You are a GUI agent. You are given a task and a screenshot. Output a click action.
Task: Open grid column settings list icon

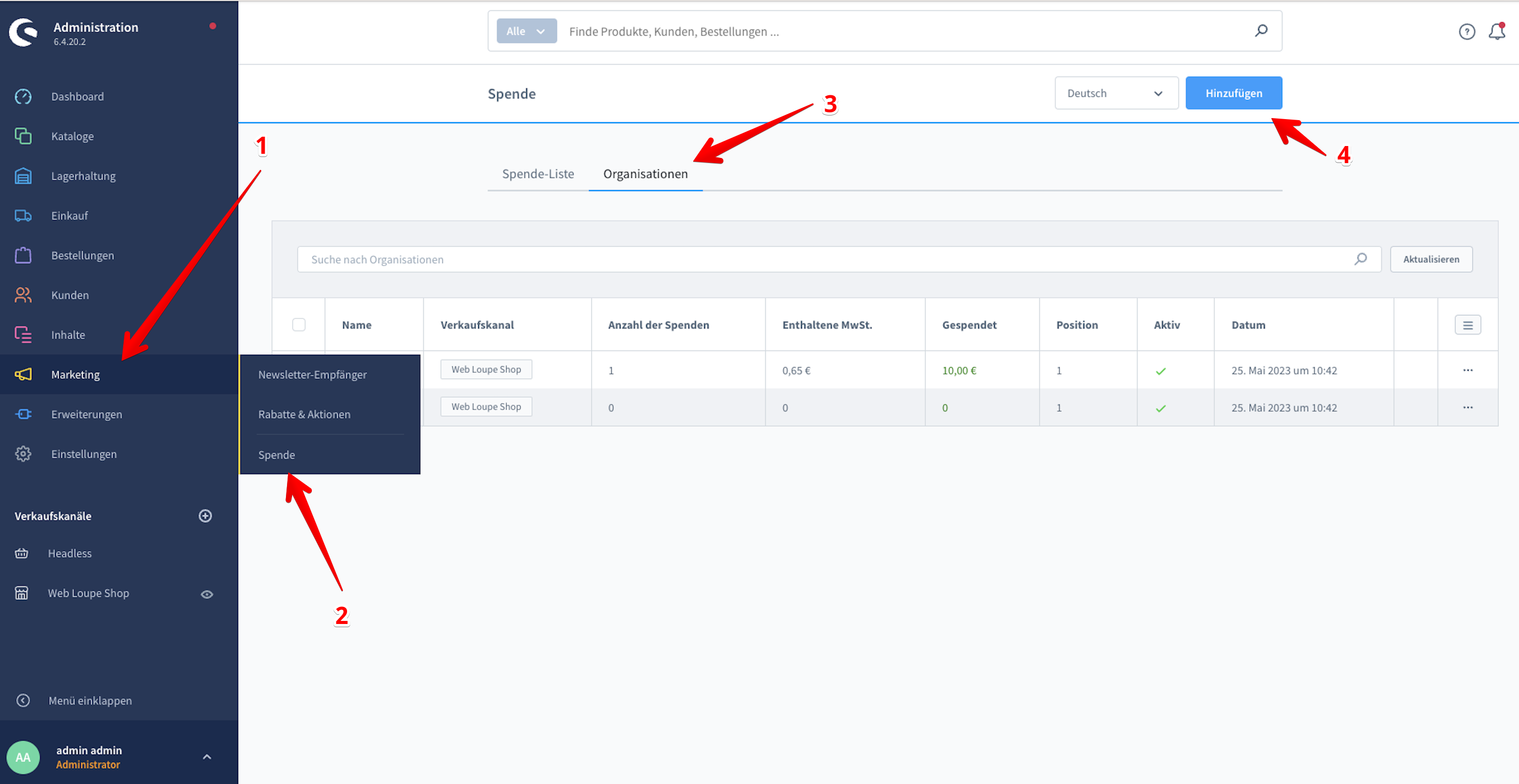1467,325
